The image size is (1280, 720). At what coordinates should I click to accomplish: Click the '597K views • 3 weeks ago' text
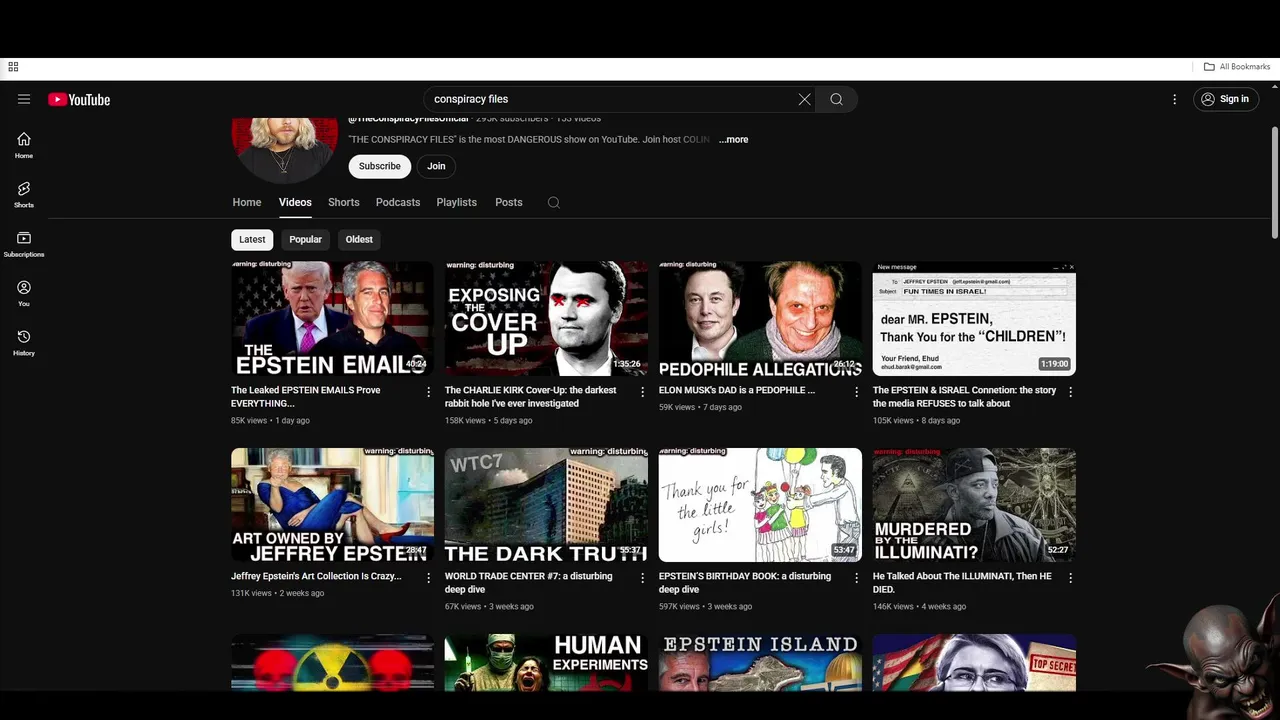coord(705,607)
